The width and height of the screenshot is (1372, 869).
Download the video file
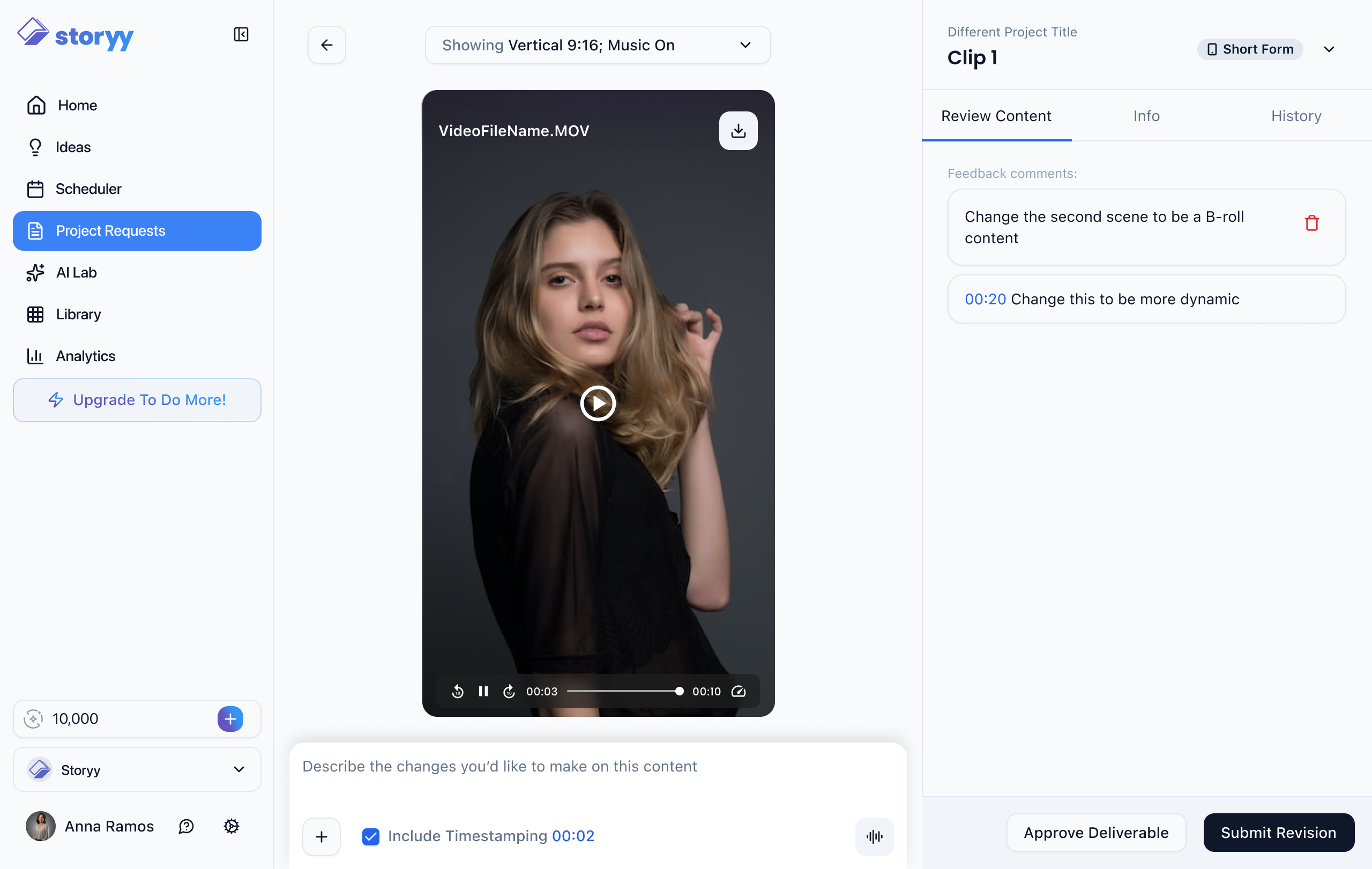click(738, 130)
